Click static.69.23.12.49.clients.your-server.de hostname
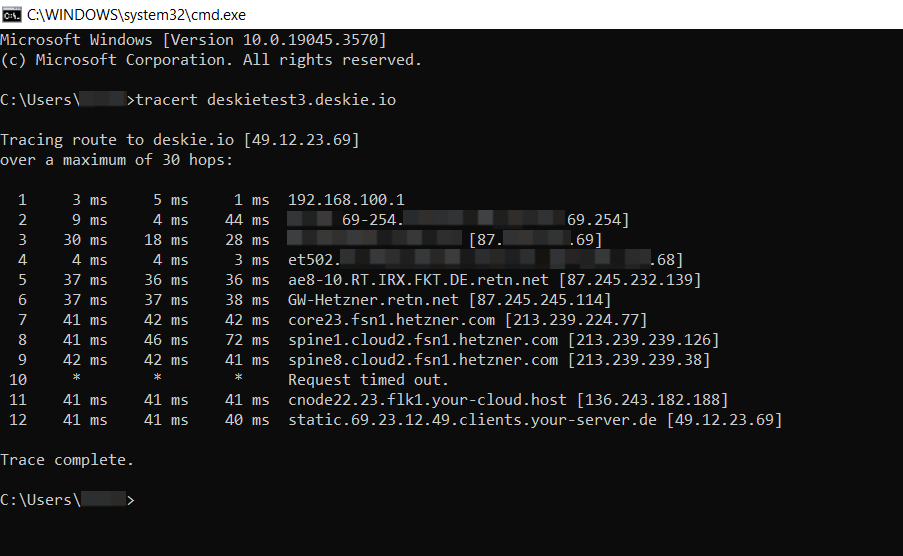 (472, 420)
